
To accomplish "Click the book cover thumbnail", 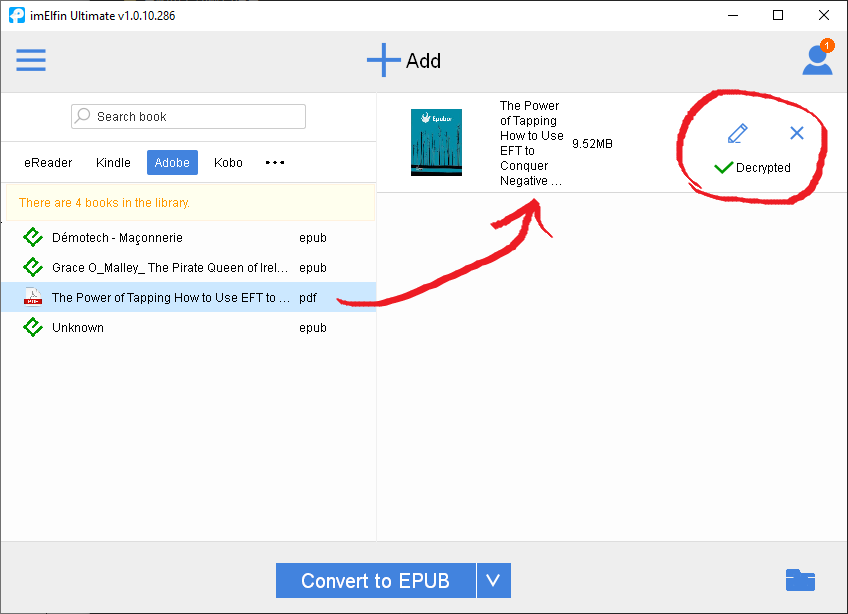I will (436, 142).
